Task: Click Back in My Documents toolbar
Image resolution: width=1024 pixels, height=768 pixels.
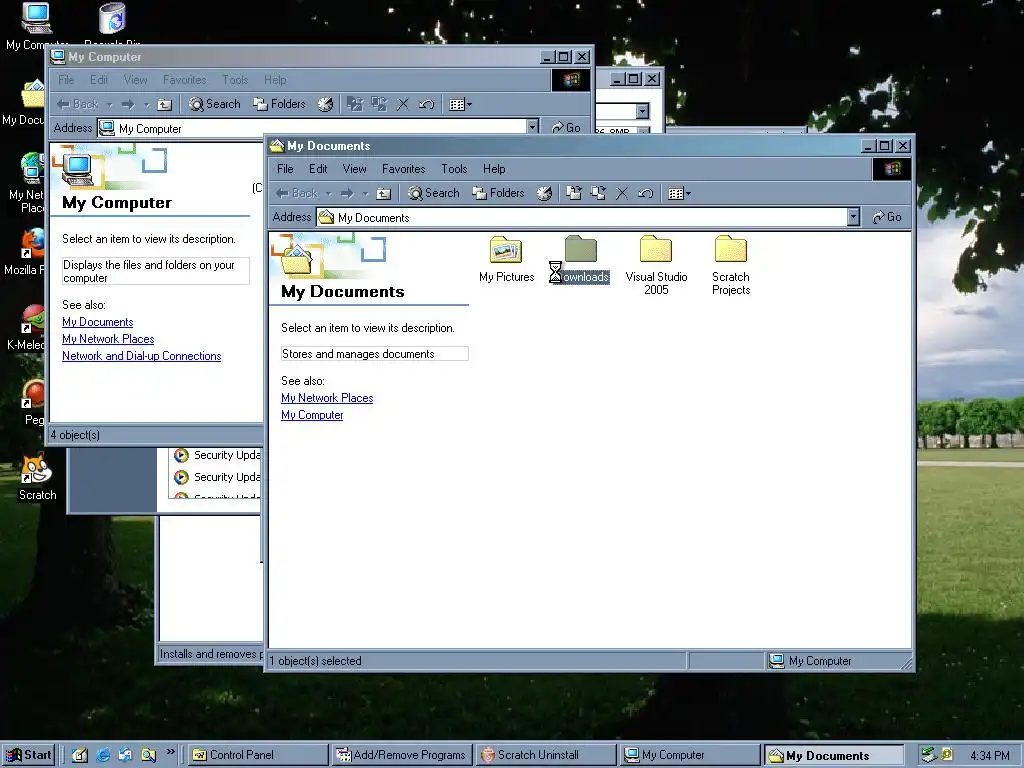Action: (x=296, y=193)
